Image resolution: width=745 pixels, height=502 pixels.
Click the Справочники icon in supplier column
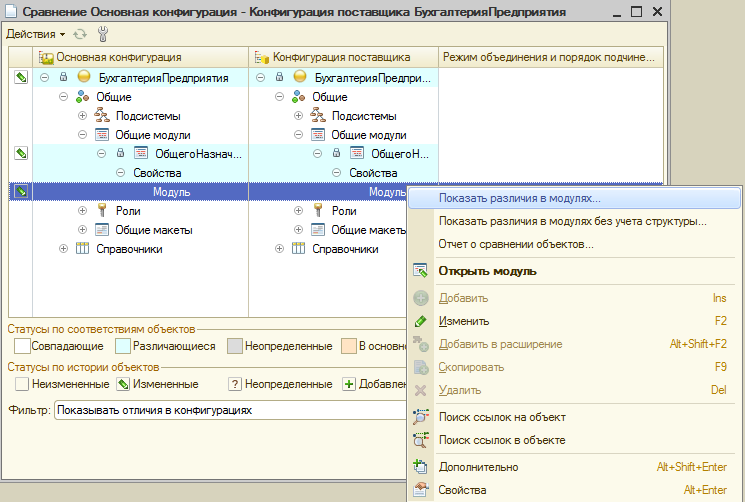click(x=298, y=248)
